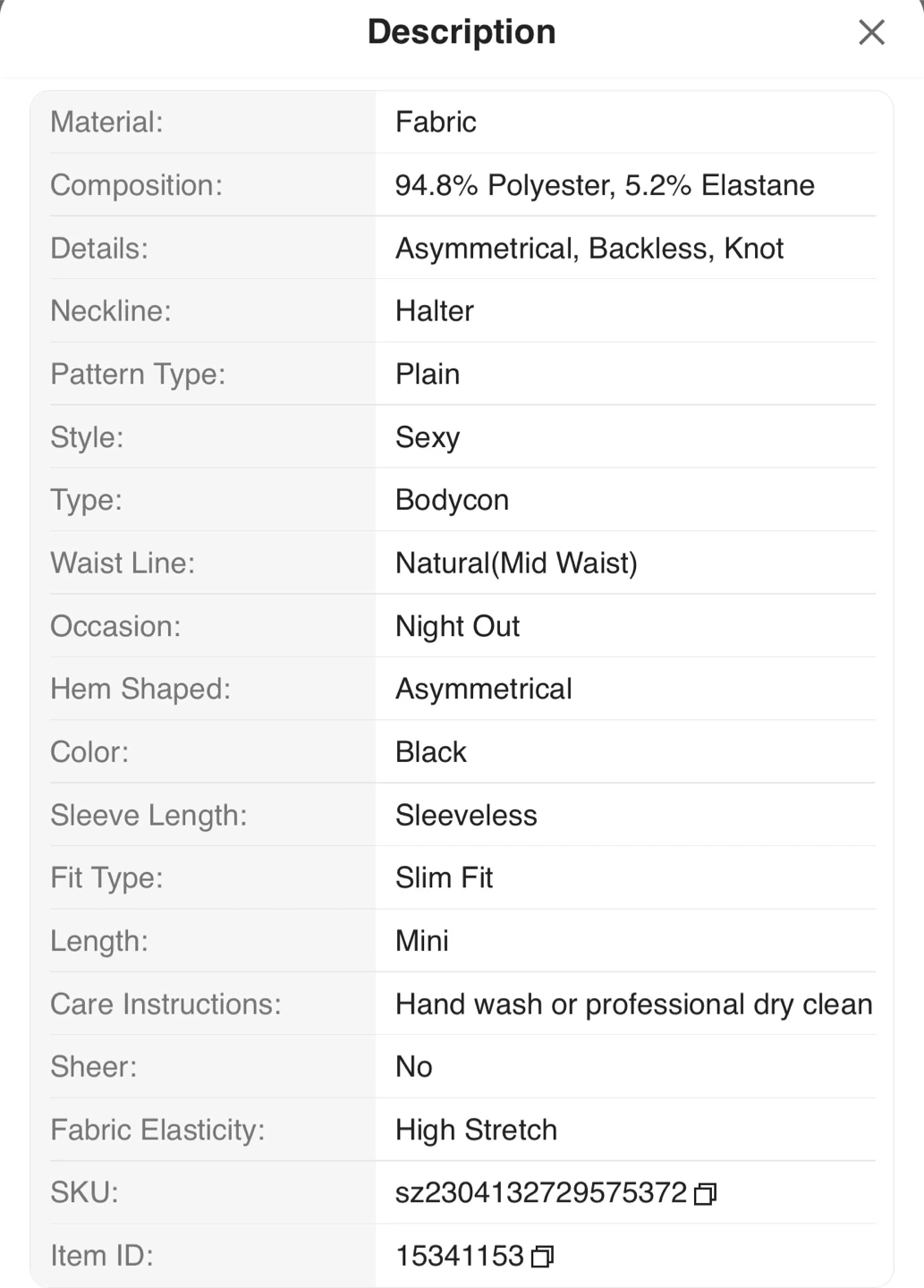
Task: Click the Asymmetrical, Backless, Knot details value
Action: 589,249
